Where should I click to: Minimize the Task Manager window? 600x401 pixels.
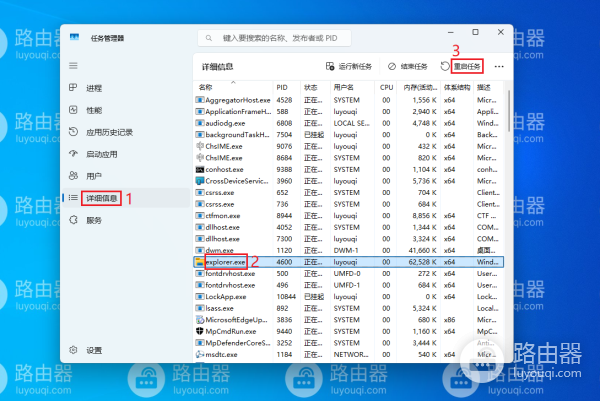450,32
